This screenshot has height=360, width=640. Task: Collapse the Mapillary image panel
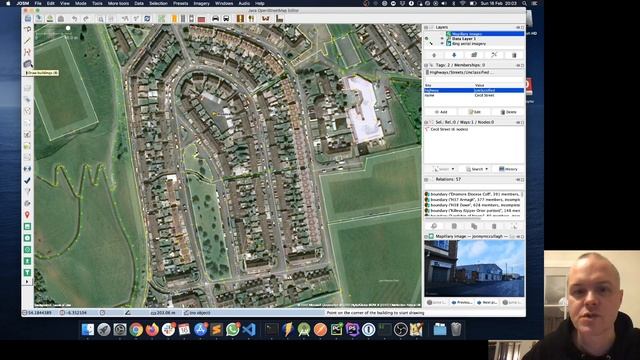[426, 236]
